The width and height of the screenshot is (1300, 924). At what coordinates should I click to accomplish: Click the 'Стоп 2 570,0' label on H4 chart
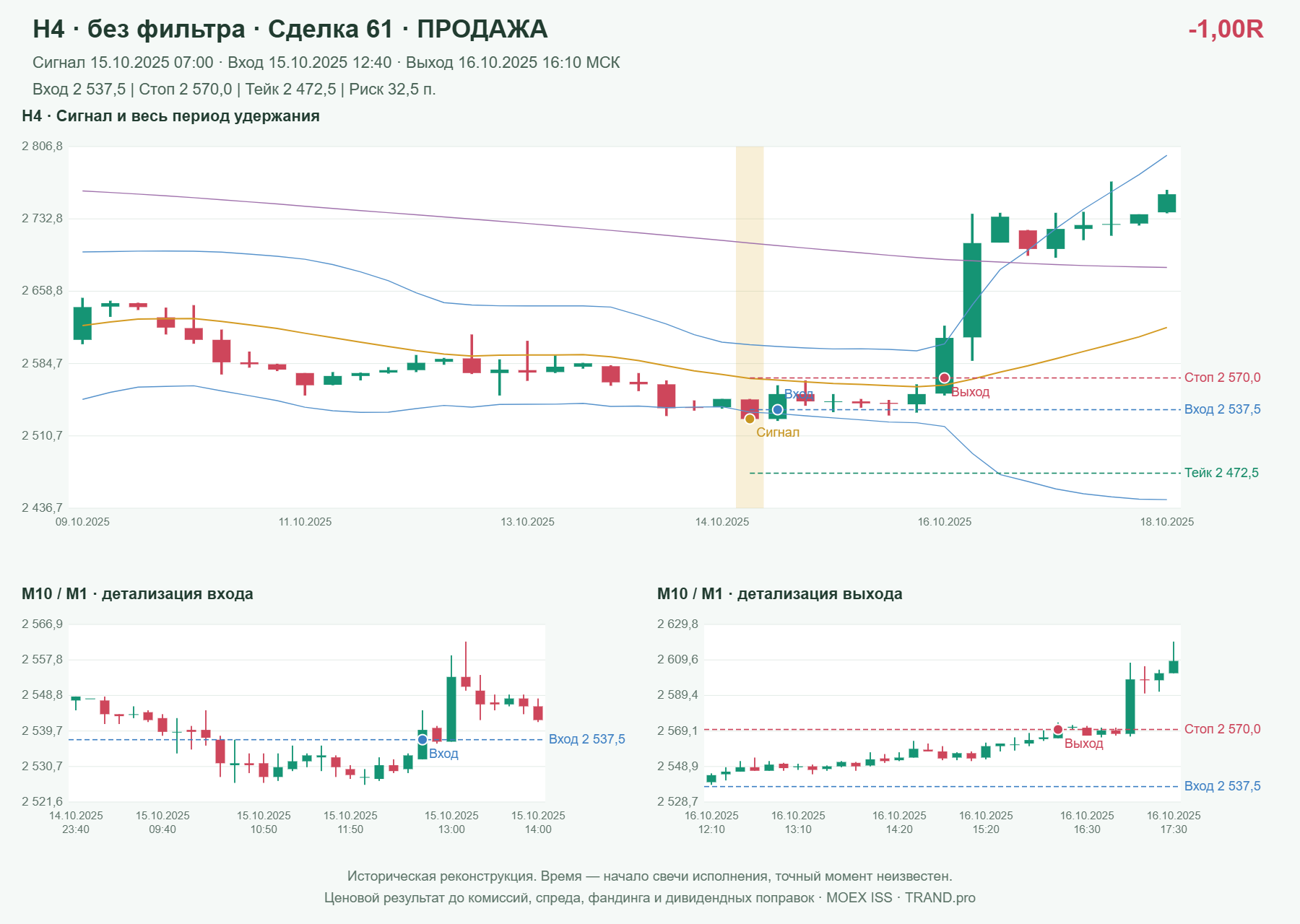click(1223, 378)
